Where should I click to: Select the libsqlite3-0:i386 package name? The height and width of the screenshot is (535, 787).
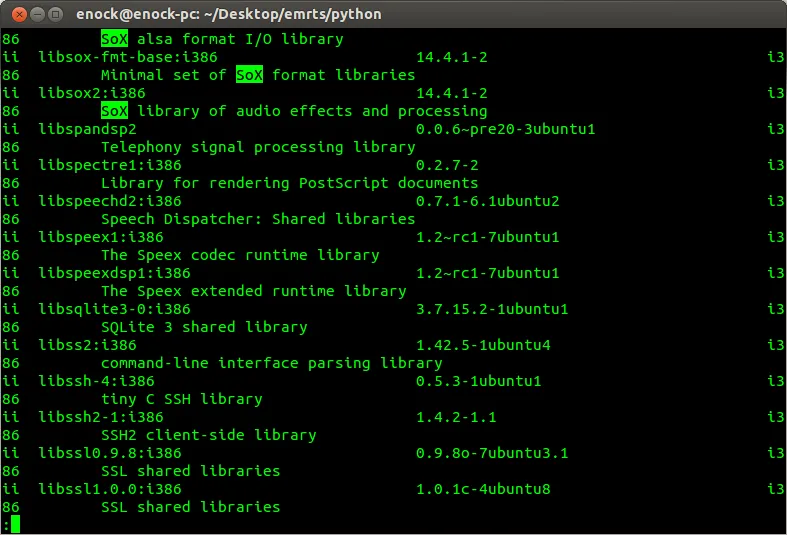point(114,309)
